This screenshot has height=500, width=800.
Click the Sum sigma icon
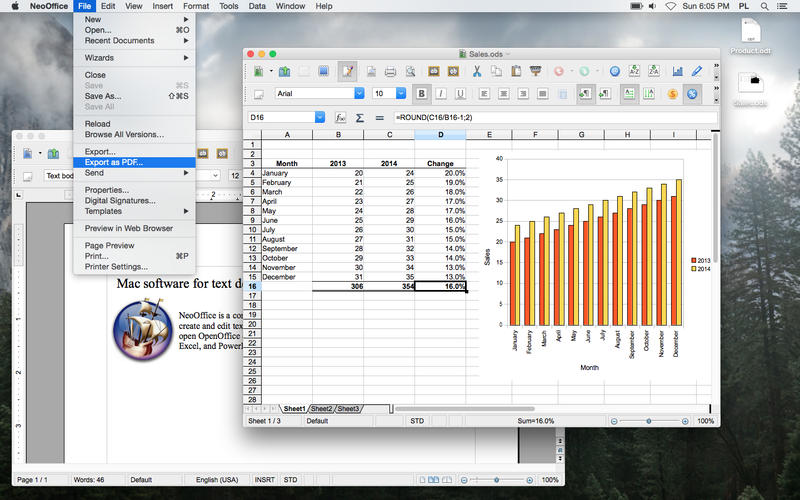359,118
